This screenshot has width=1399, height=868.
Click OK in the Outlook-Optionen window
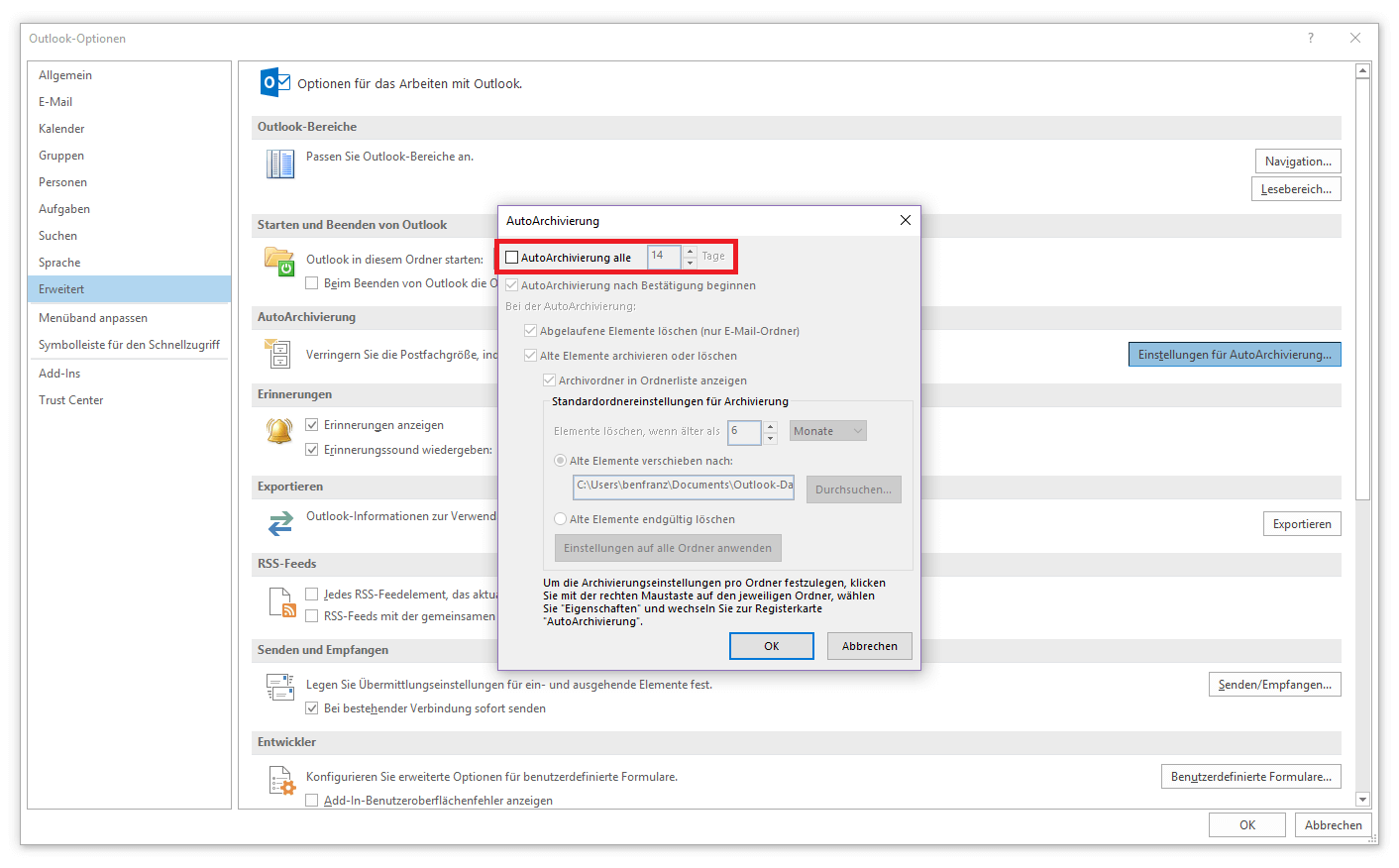click(1247, 825)
